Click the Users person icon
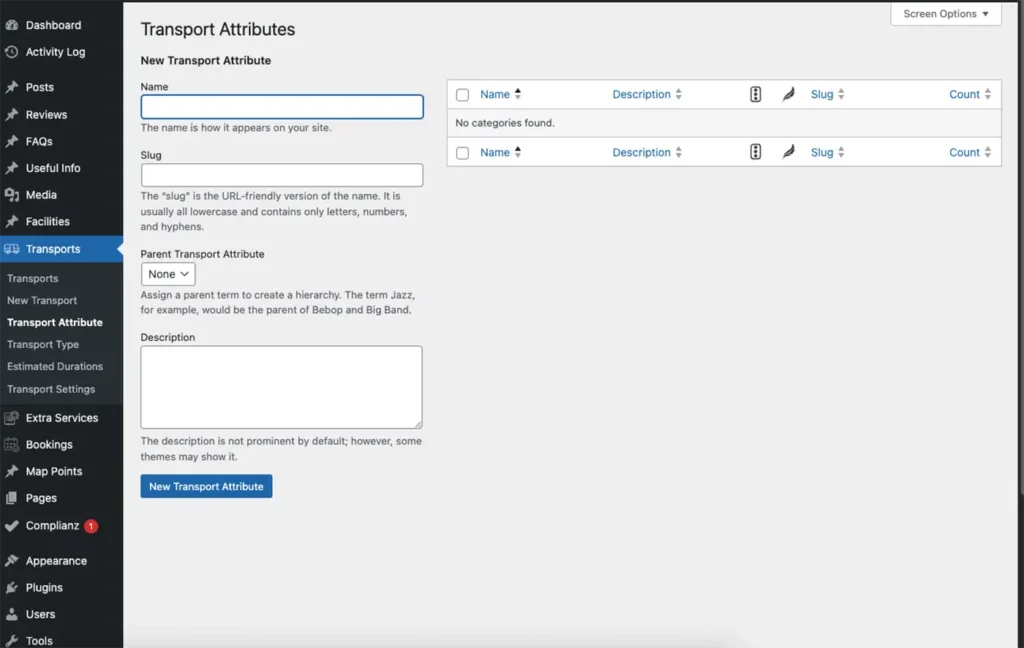Viewport: 1024px width, 648px height. pos(12,614)
